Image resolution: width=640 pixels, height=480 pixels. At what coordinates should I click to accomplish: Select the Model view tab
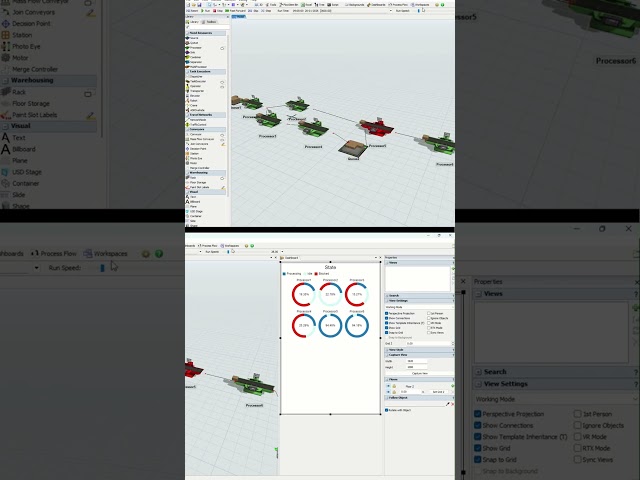(x=239, y=17)
